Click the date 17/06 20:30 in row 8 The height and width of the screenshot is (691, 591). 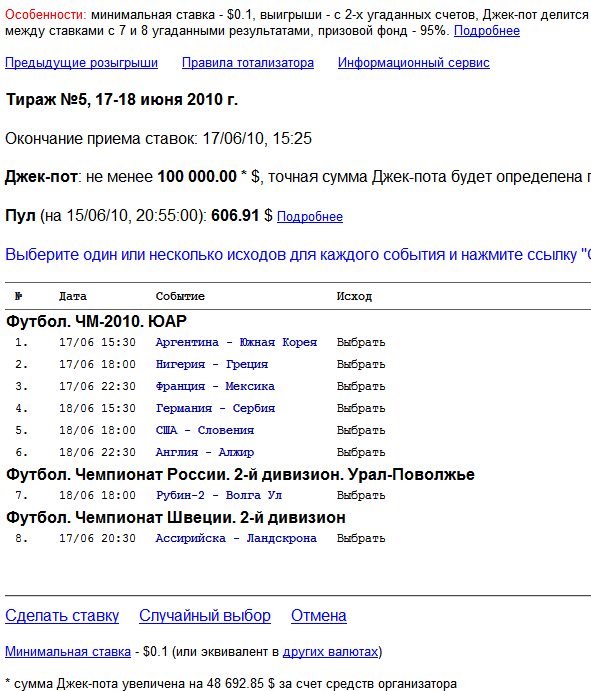coord(97,538)
